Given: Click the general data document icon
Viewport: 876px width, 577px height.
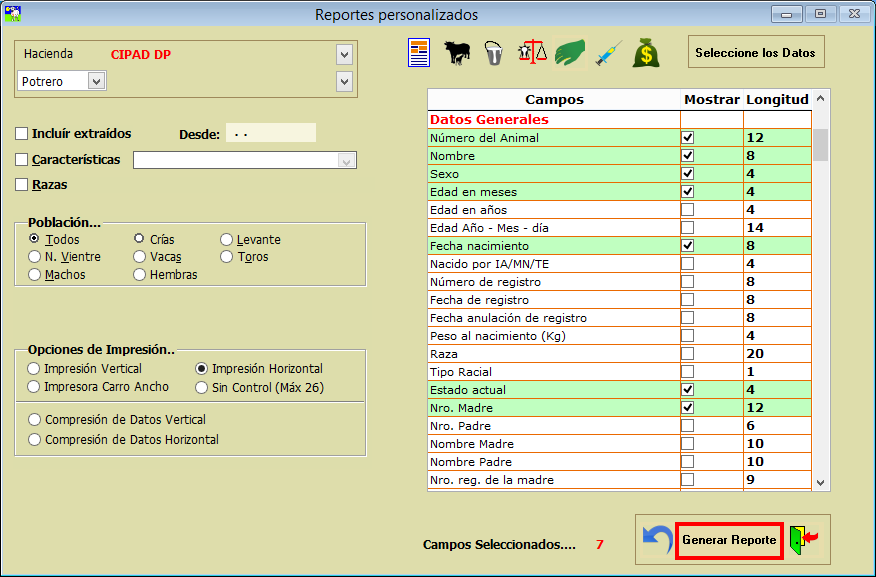Looking at the screenshot, I should [x=419, y=53].
